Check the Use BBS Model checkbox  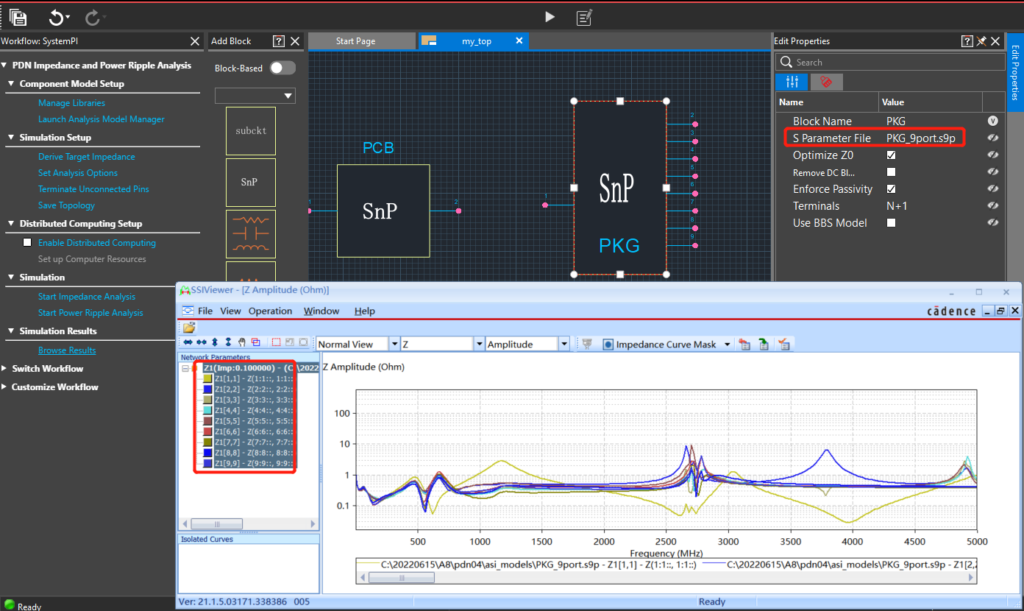coord(891,223)
